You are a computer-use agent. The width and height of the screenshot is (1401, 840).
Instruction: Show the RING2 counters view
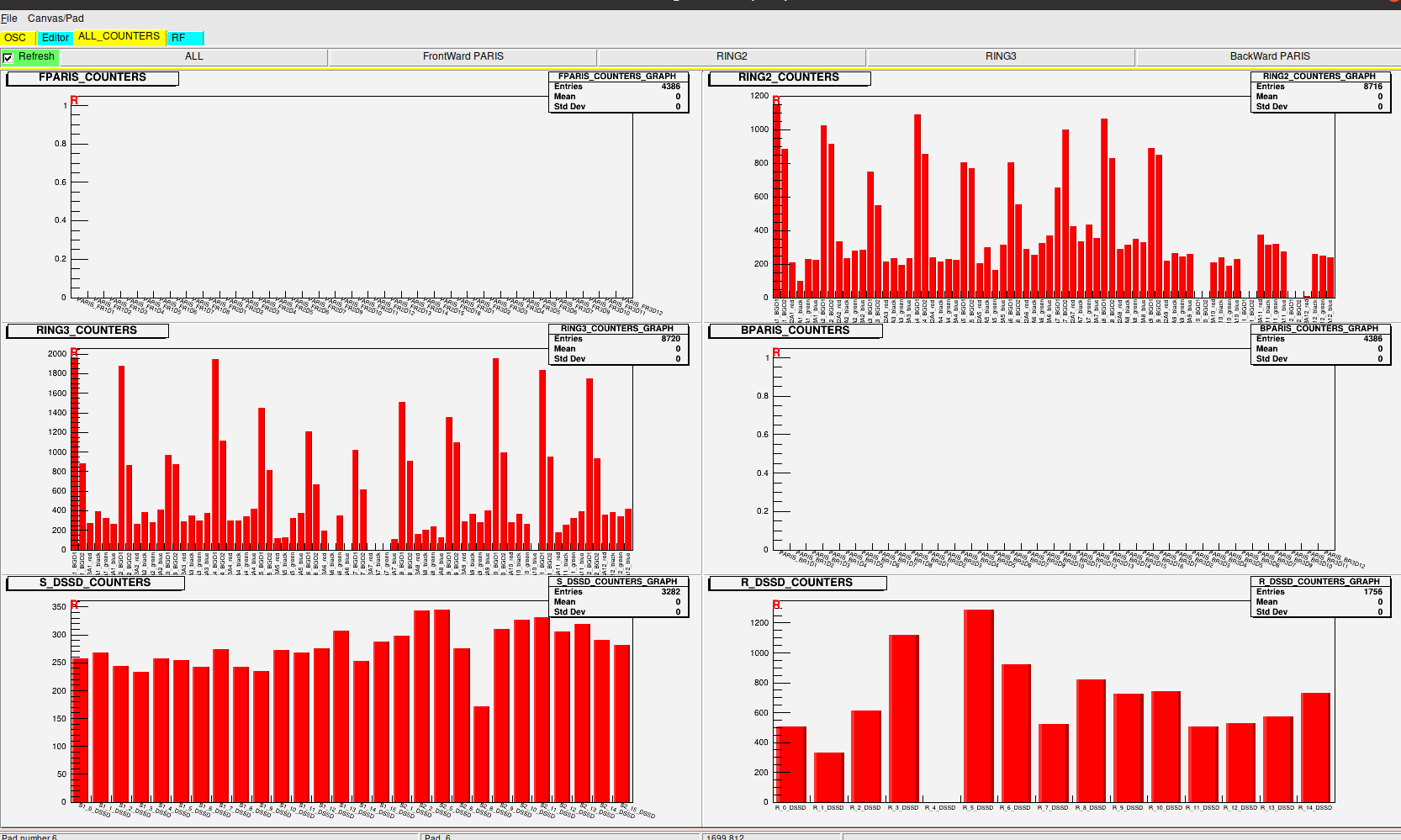(732, 56)
